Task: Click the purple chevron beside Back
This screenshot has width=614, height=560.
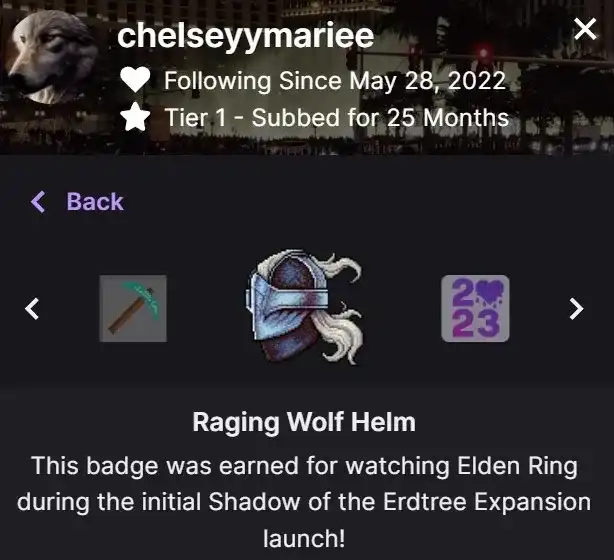Action: coord(38,202)
